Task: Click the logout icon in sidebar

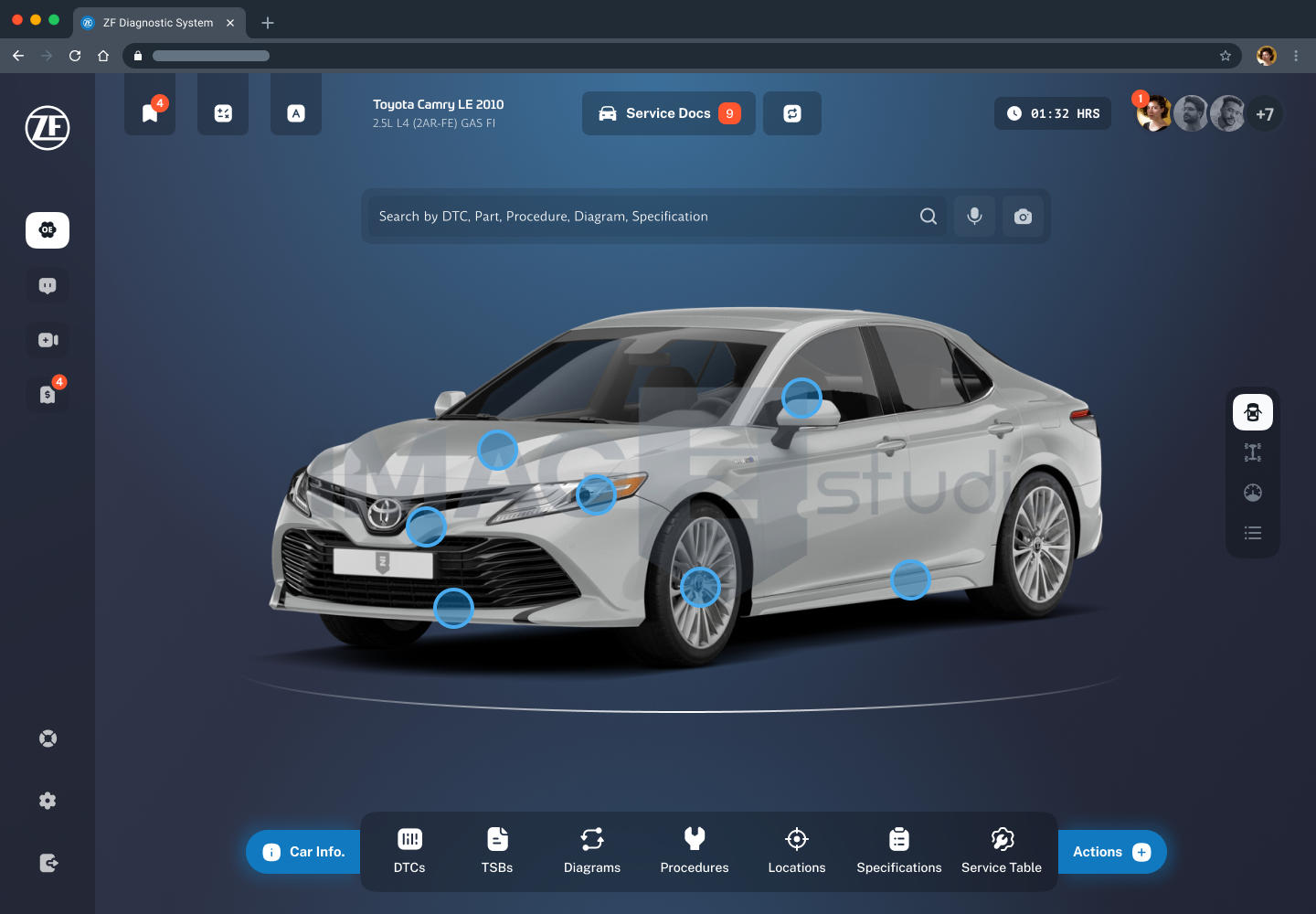Action: 48,863
